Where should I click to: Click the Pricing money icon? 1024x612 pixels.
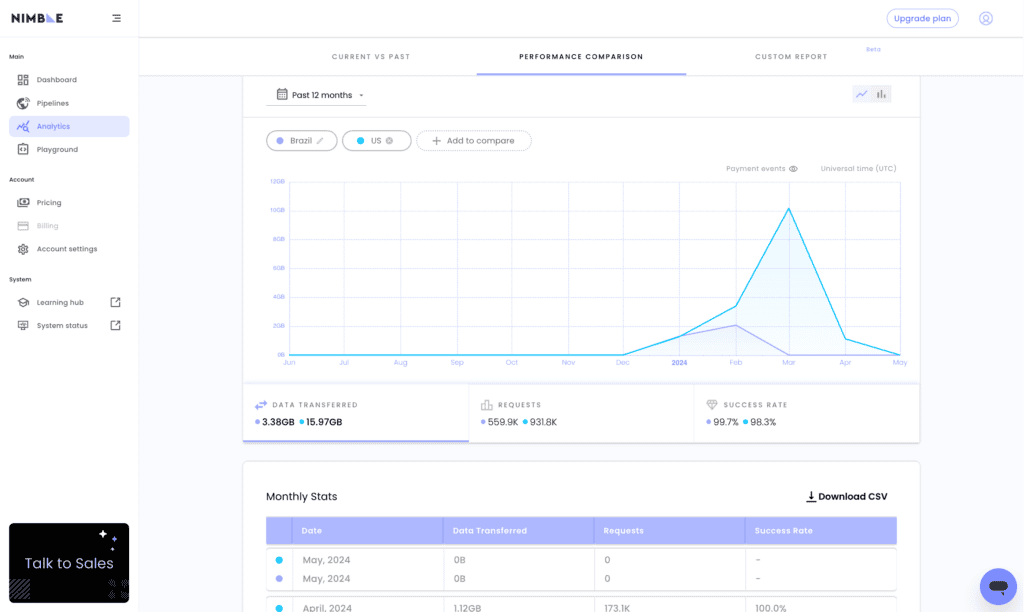coord(23,202)
